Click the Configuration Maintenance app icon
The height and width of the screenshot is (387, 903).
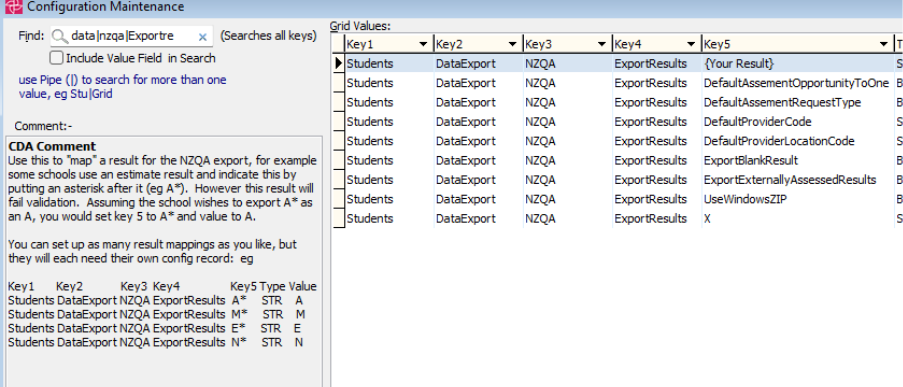[13, 7]
